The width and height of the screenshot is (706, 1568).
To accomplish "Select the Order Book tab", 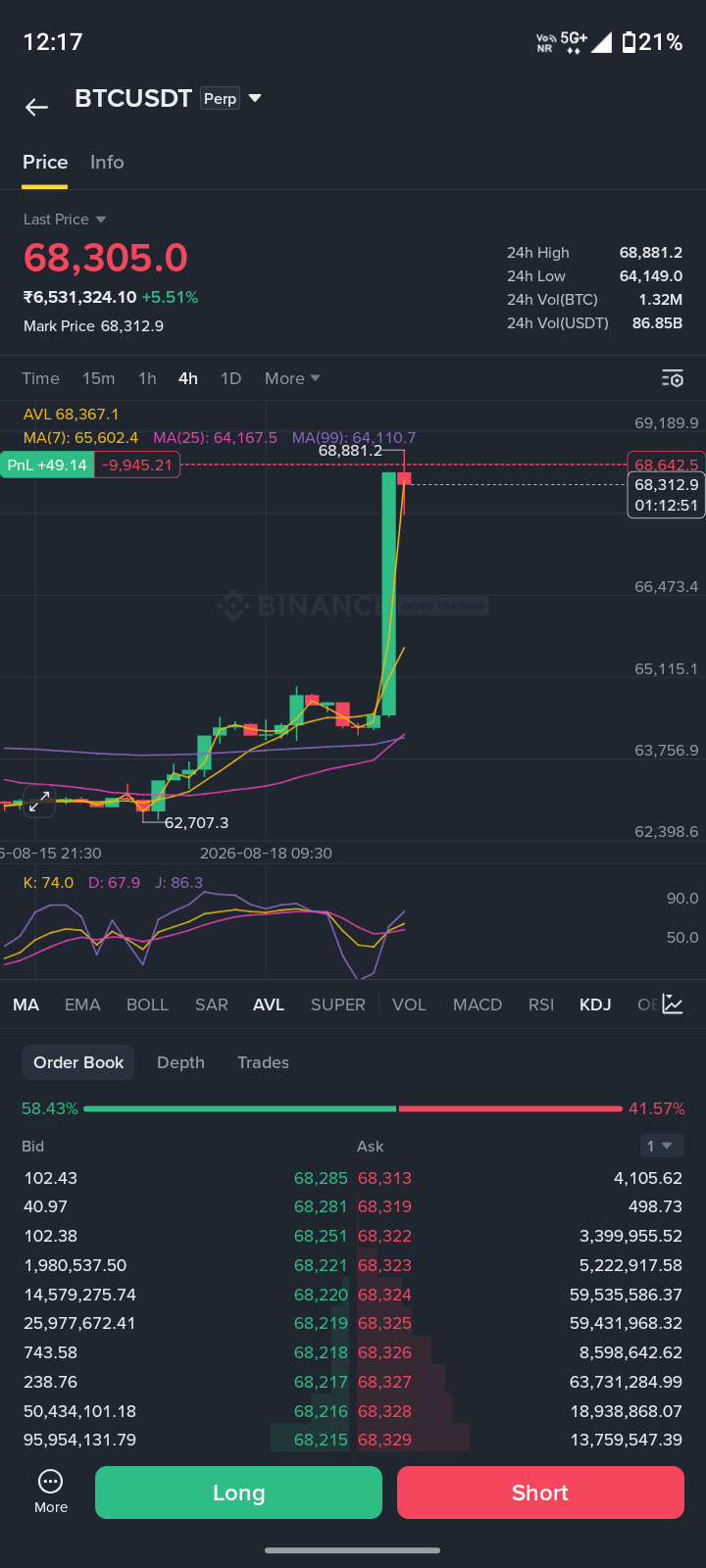I will point(78,1062).
